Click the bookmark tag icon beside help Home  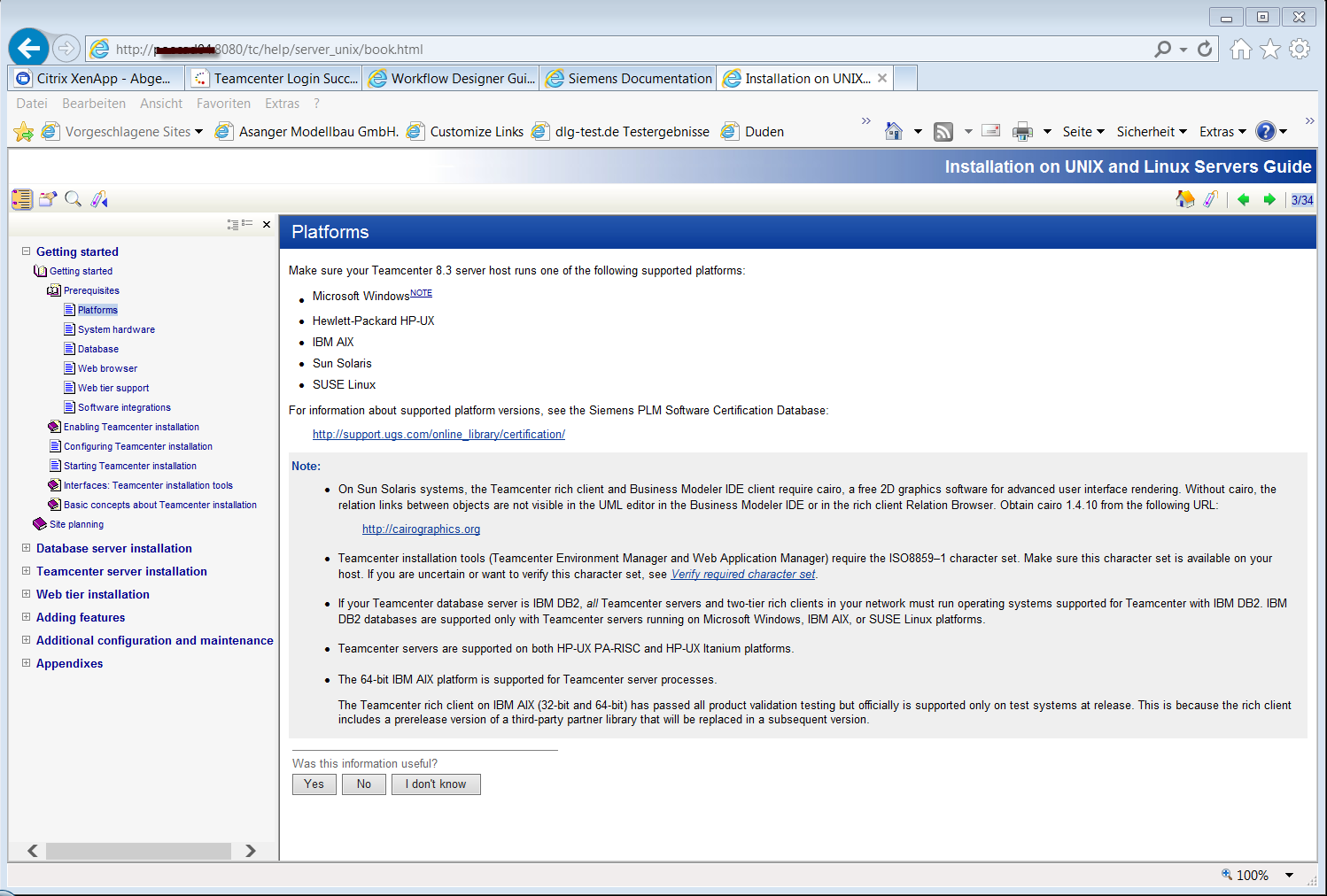(1211, 199)
